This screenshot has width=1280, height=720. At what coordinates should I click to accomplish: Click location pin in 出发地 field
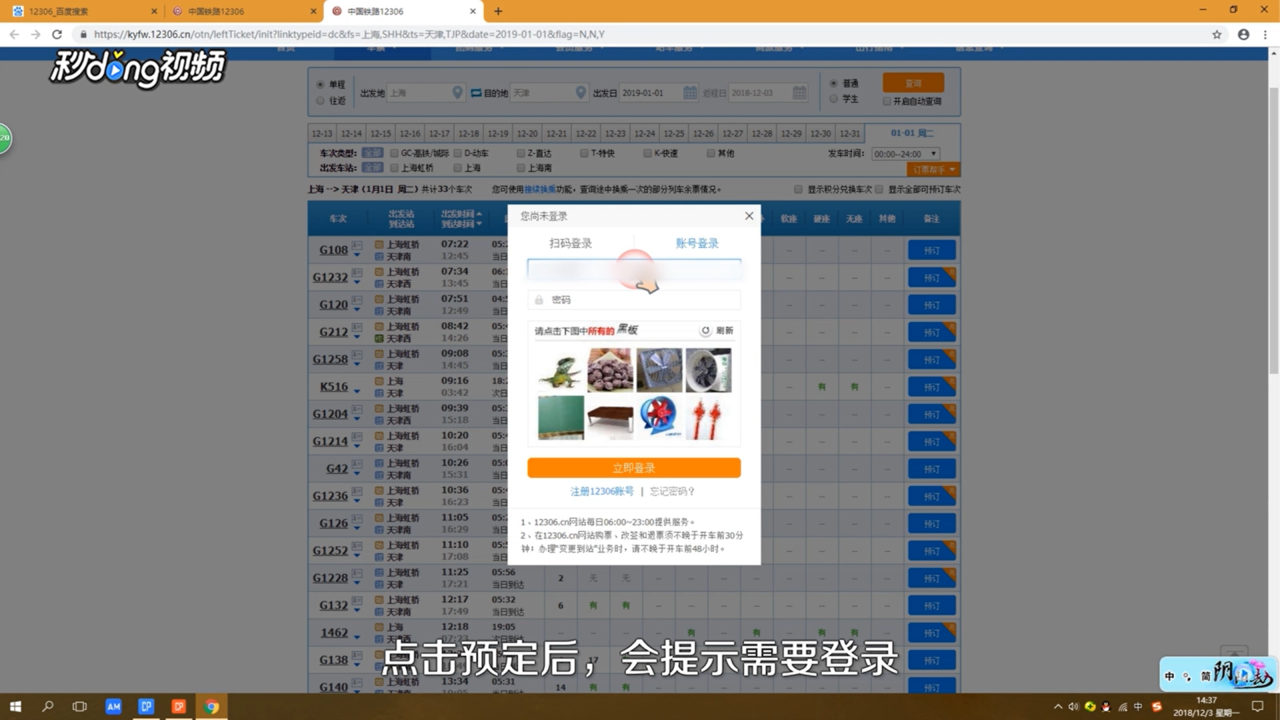click(458, 93)
